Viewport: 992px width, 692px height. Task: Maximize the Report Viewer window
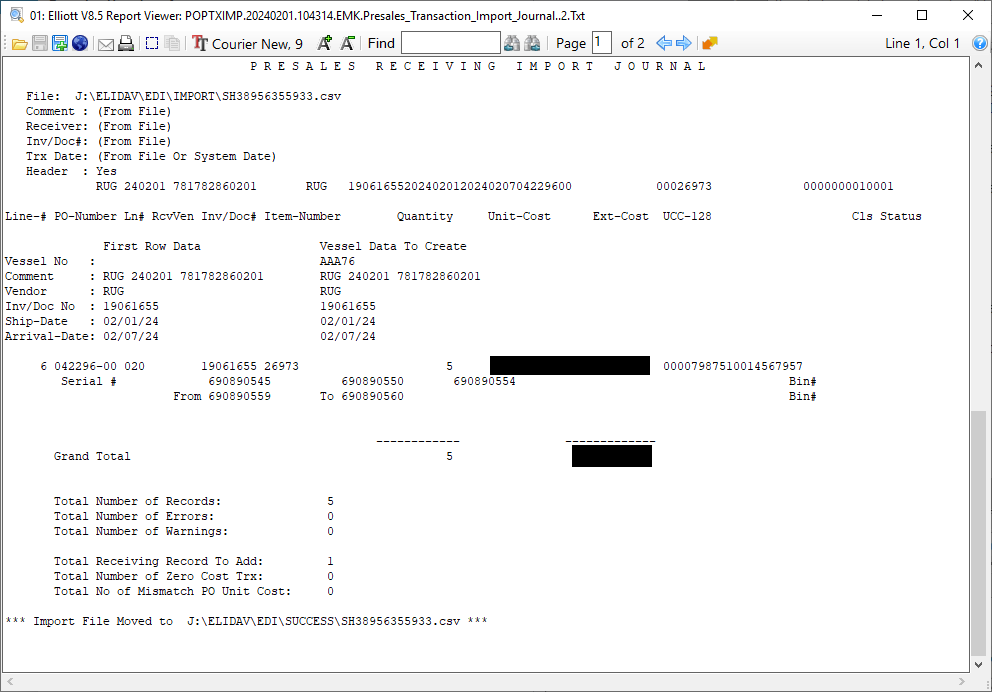point(921,15)
